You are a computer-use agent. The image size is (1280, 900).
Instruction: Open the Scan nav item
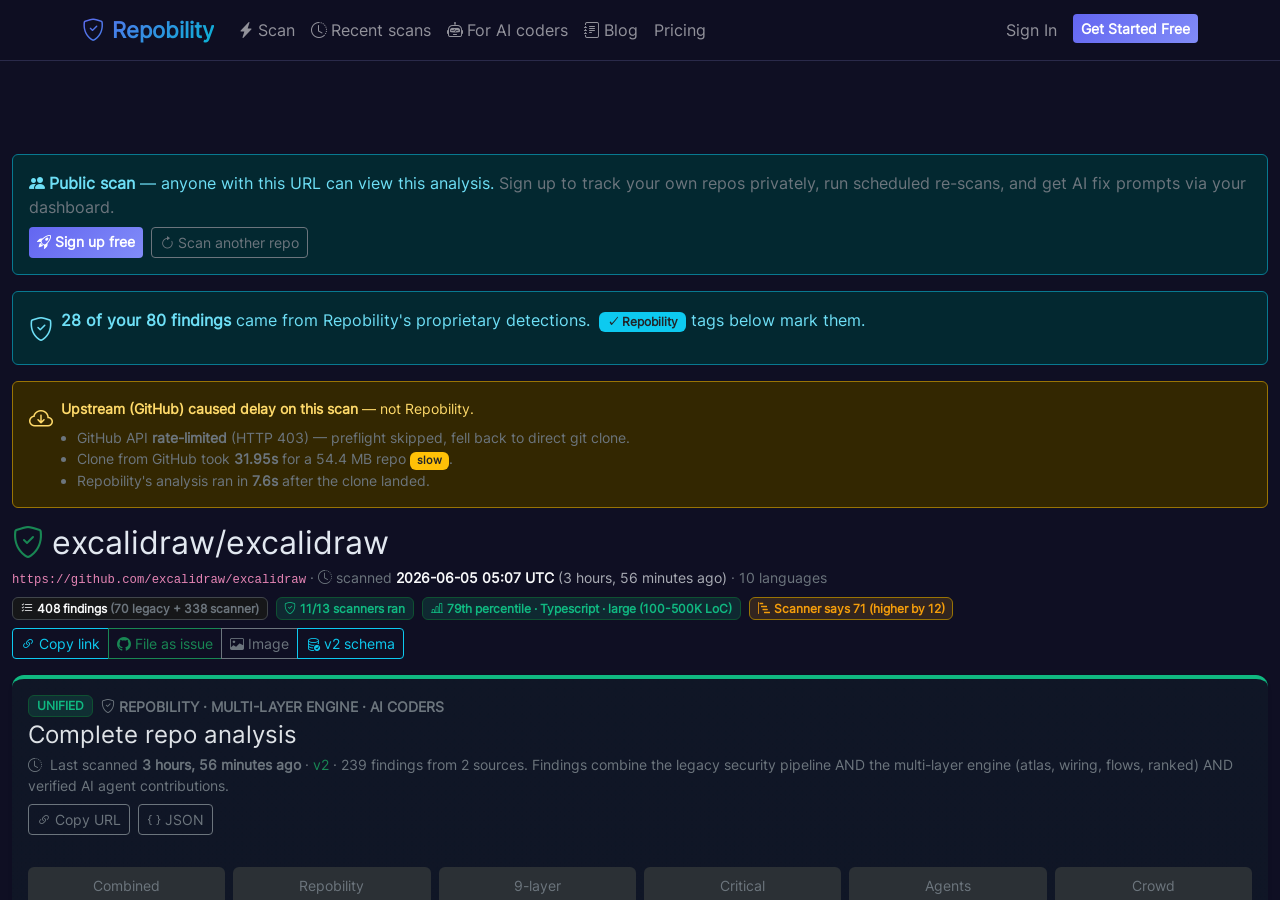[266, 30]
